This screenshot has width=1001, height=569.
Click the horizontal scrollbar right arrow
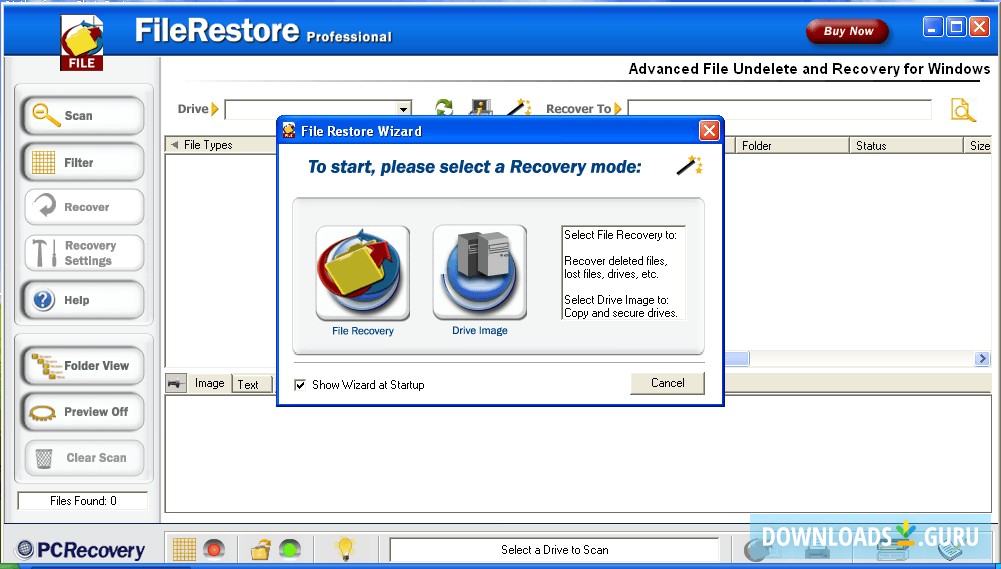pyautogui.click(x=982, y=359)
